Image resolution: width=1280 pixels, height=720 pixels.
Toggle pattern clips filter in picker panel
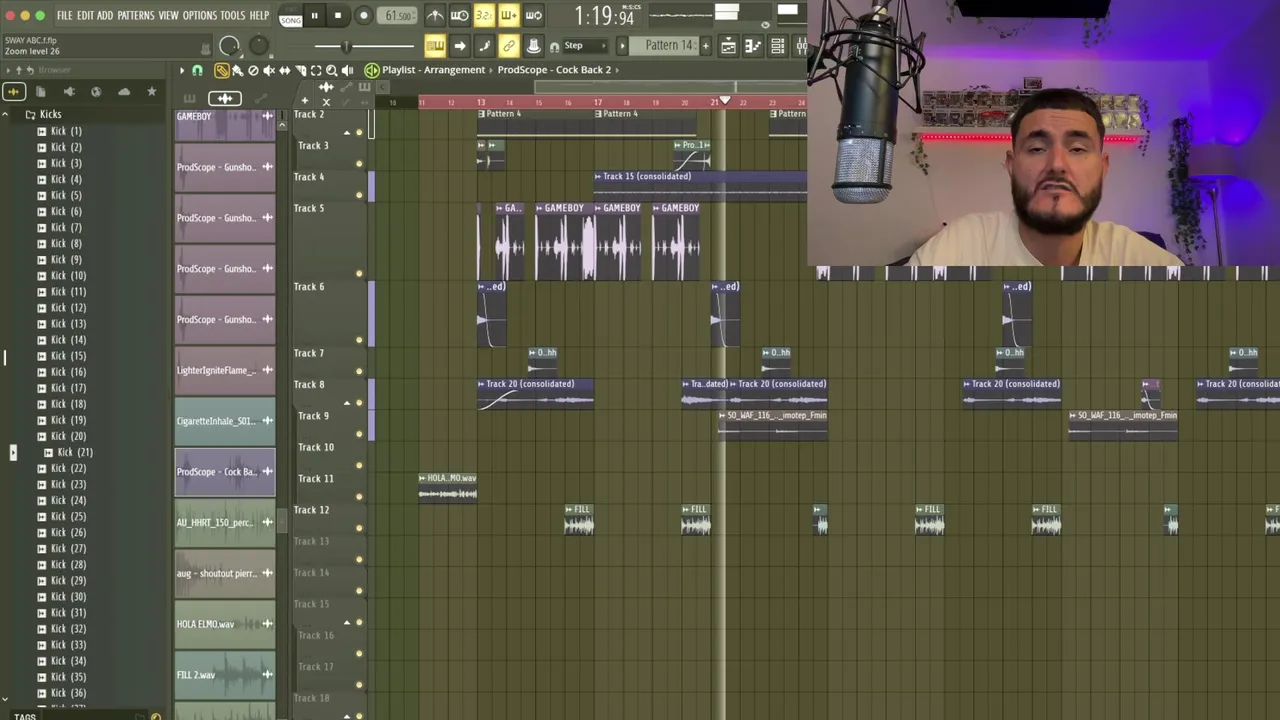pos(189,98)
